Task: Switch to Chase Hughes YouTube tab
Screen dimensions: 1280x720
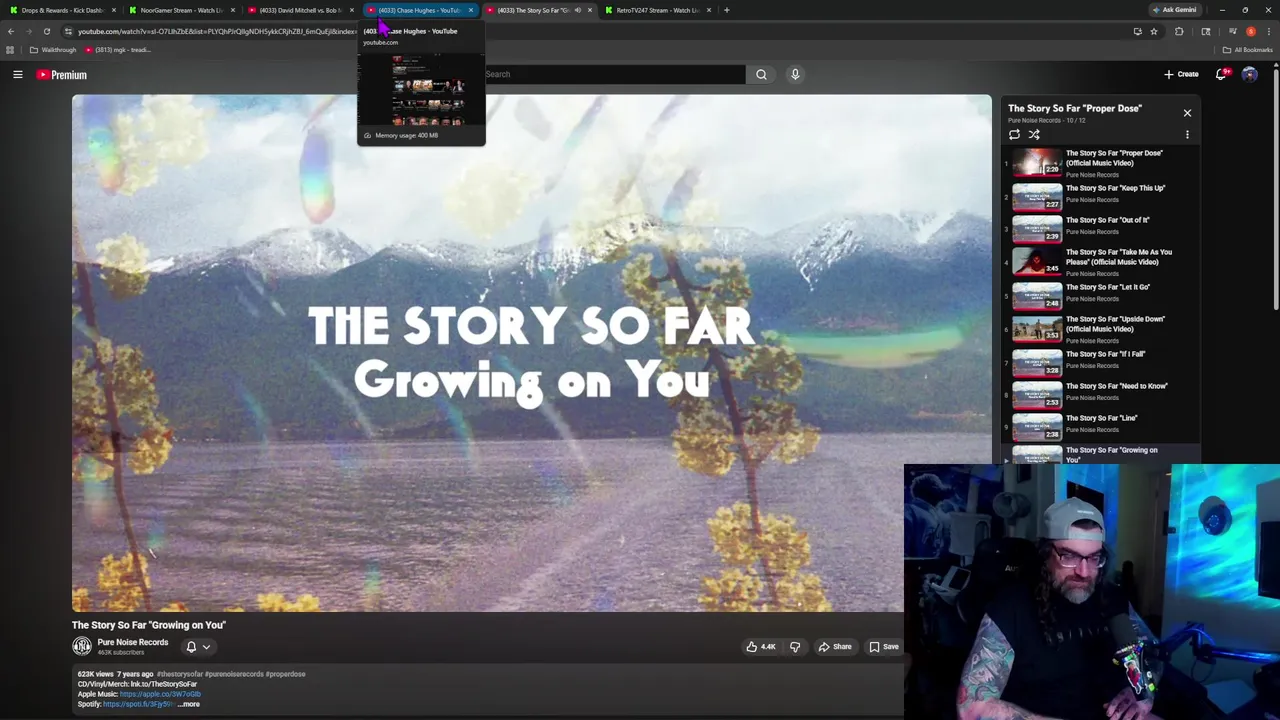Action: click(x=418, y=10)
